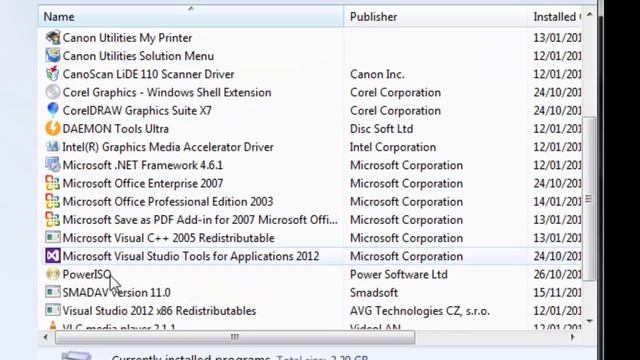Select Microsoft Office Enterprise 2007 name
Image resolution: width=640 pixels, height=360 pixels.
pos(142,183)
